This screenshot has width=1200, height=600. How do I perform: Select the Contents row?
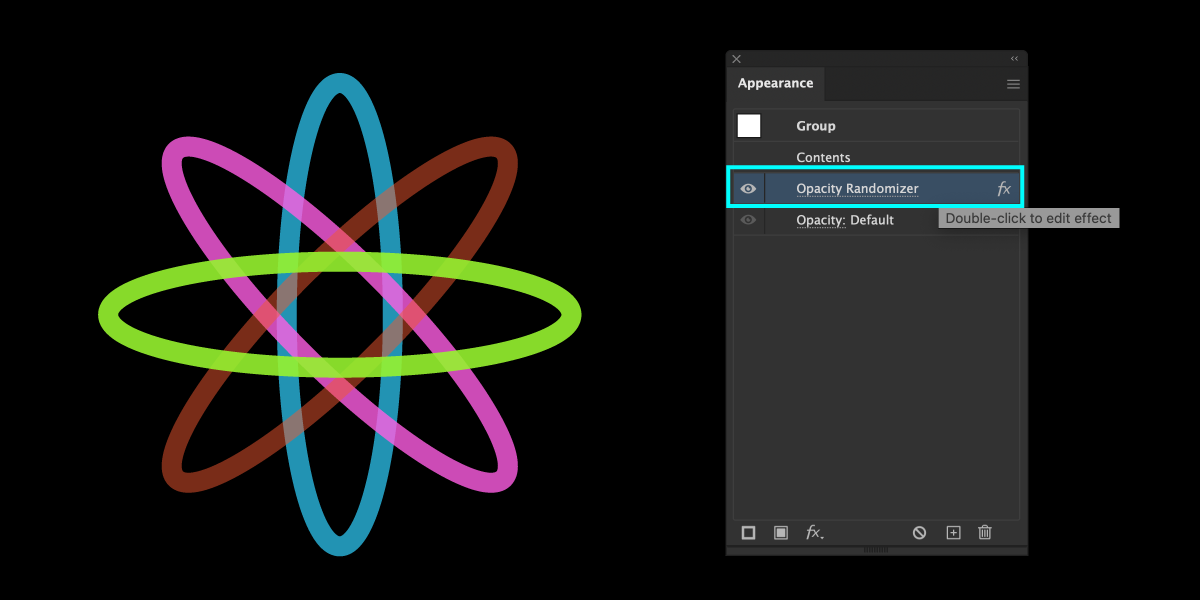pyautogui.click(x=823, y=157)
